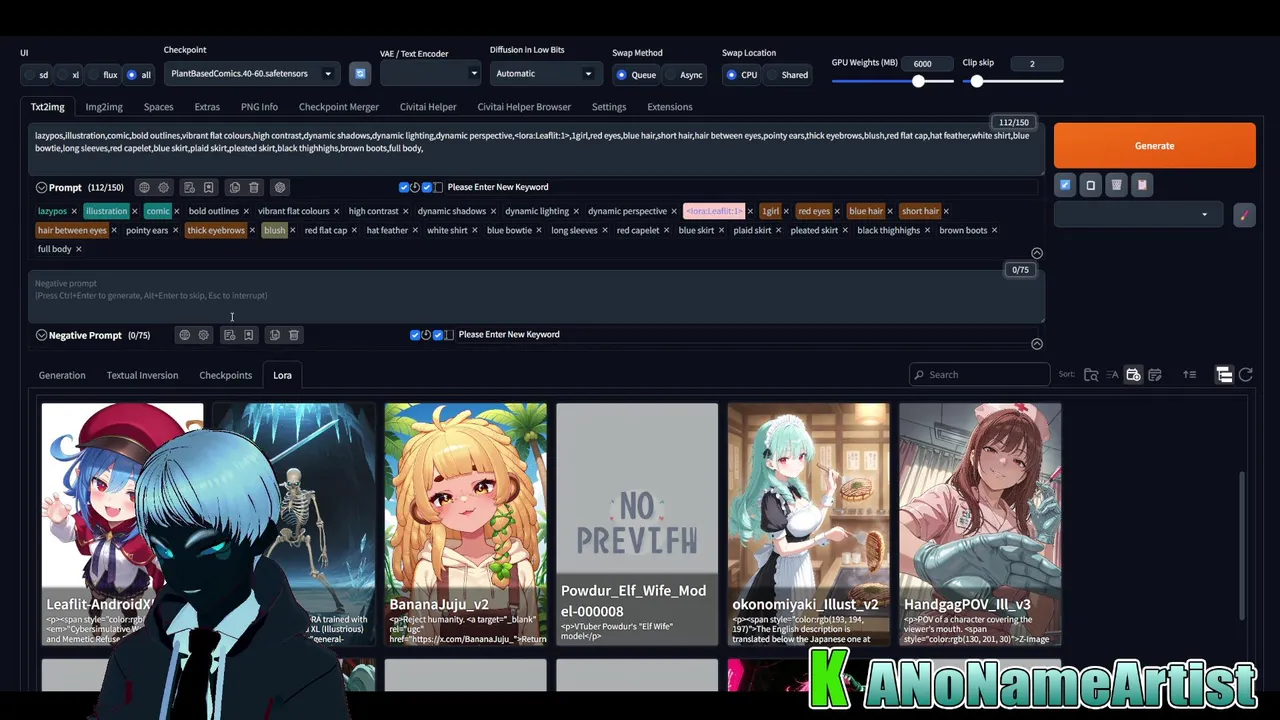Open the Spaces tab

[x=158, y=107]
